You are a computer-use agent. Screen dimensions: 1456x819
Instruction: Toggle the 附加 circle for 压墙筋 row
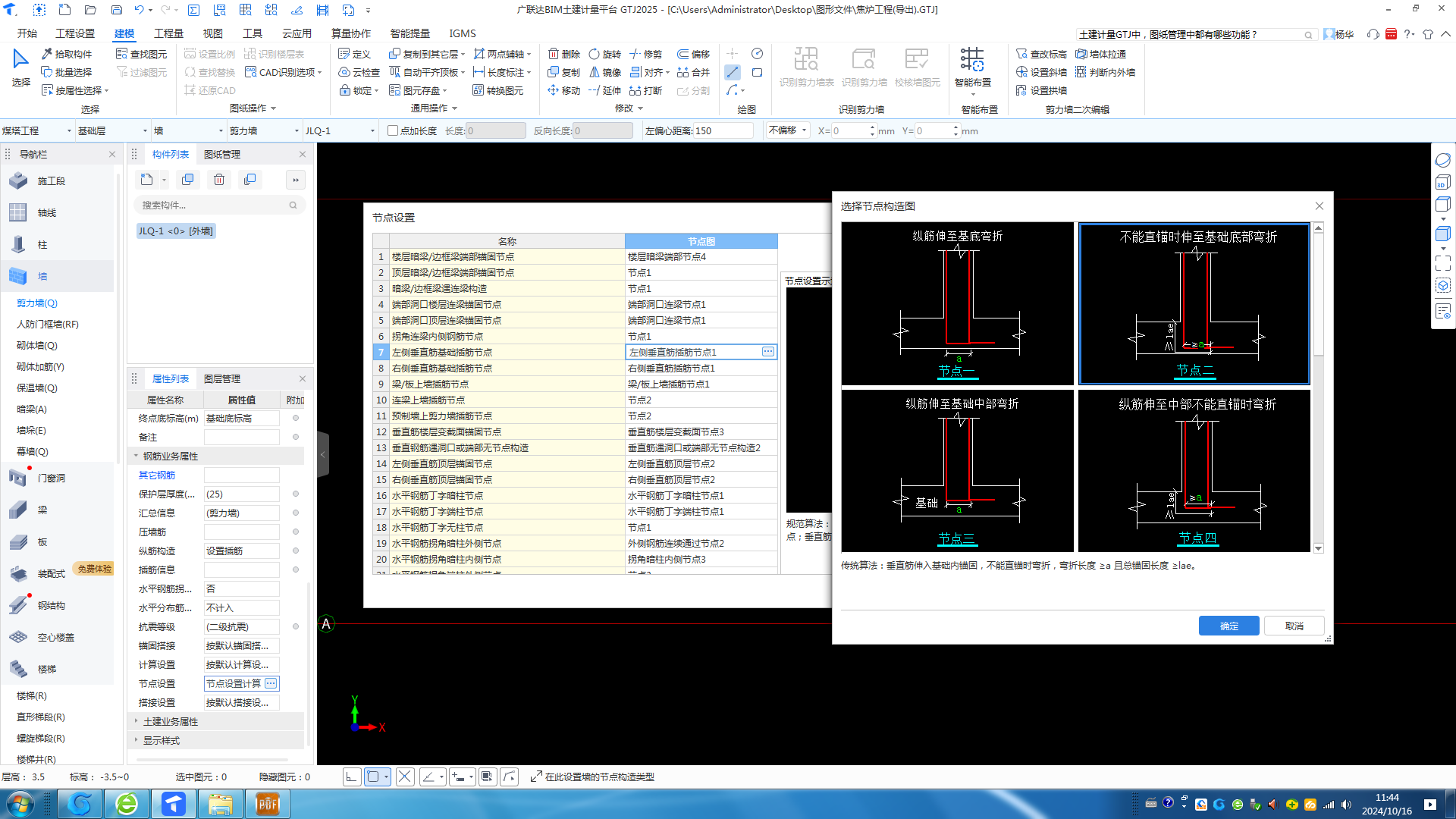click(296, 532)
